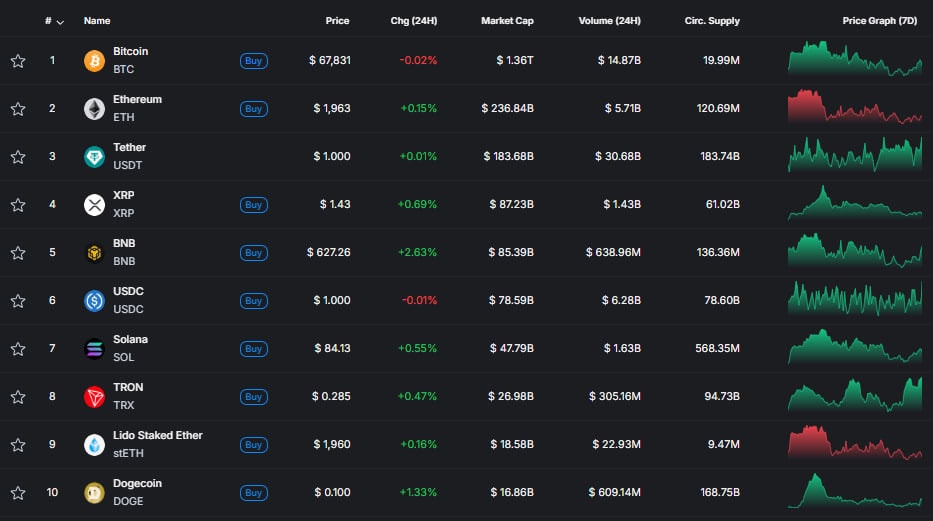Sort by Volume (24H) column header
This screenshot has height=521, width=933.
click(609, 21)
